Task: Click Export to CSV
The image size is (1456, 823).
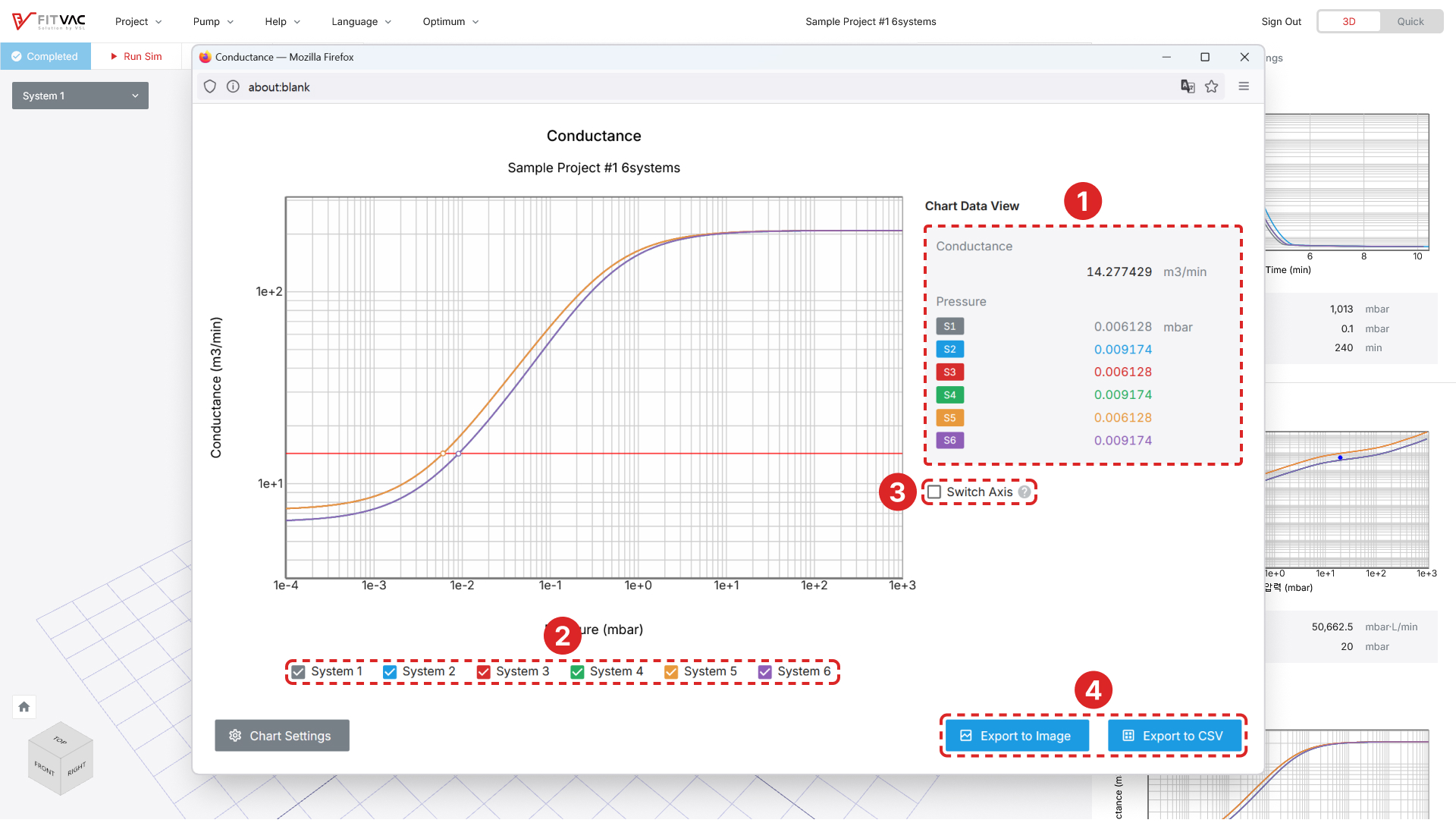Action: click(1175, 737)
